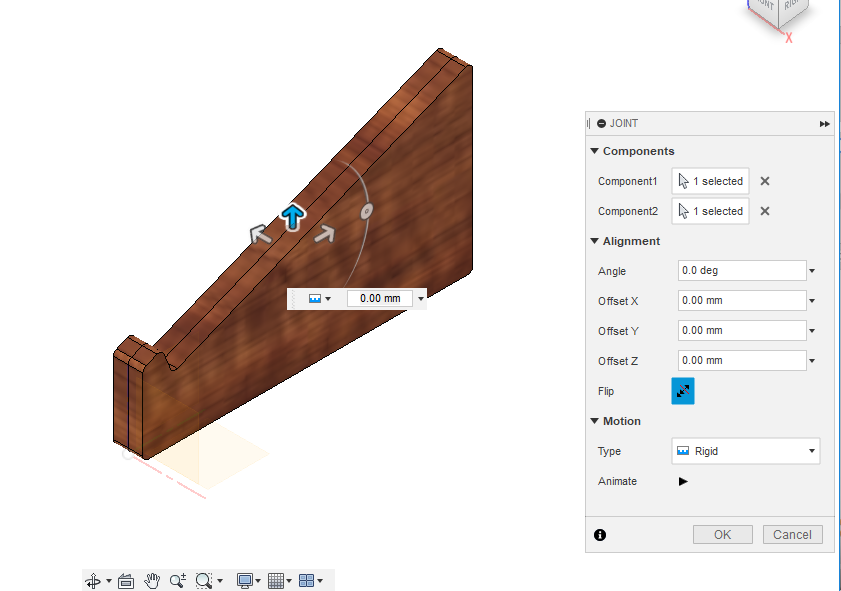
Task: Click the canvas 0.00 mm offset field
Action: (x=380, y=299)
